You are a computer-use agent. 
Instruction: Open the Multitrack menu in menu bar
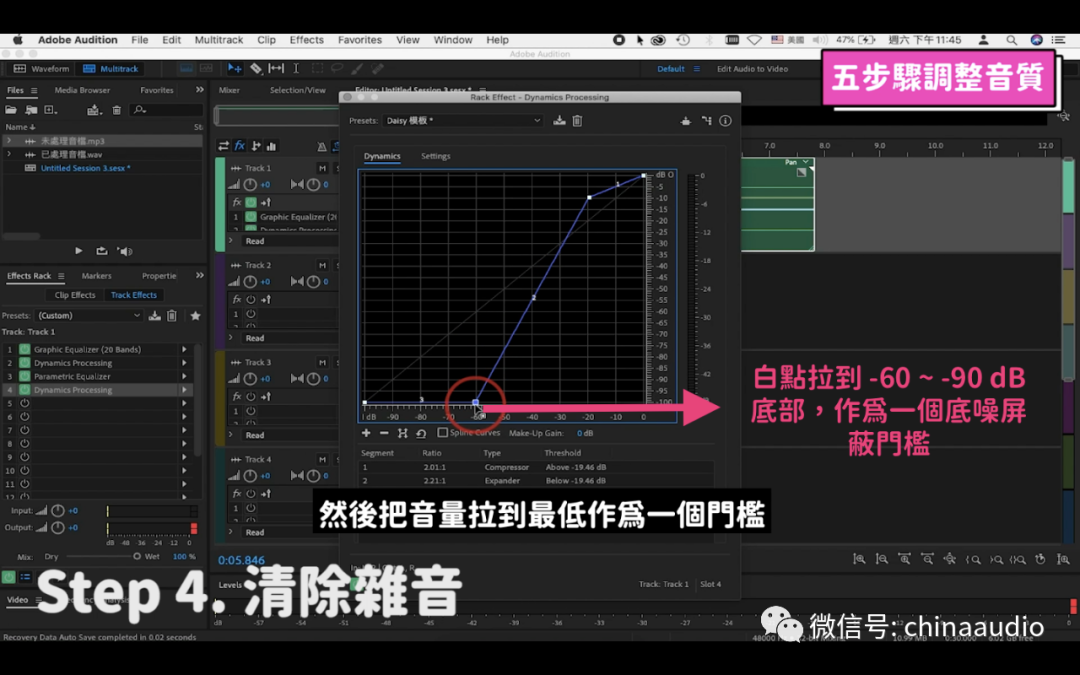[219, 40]
